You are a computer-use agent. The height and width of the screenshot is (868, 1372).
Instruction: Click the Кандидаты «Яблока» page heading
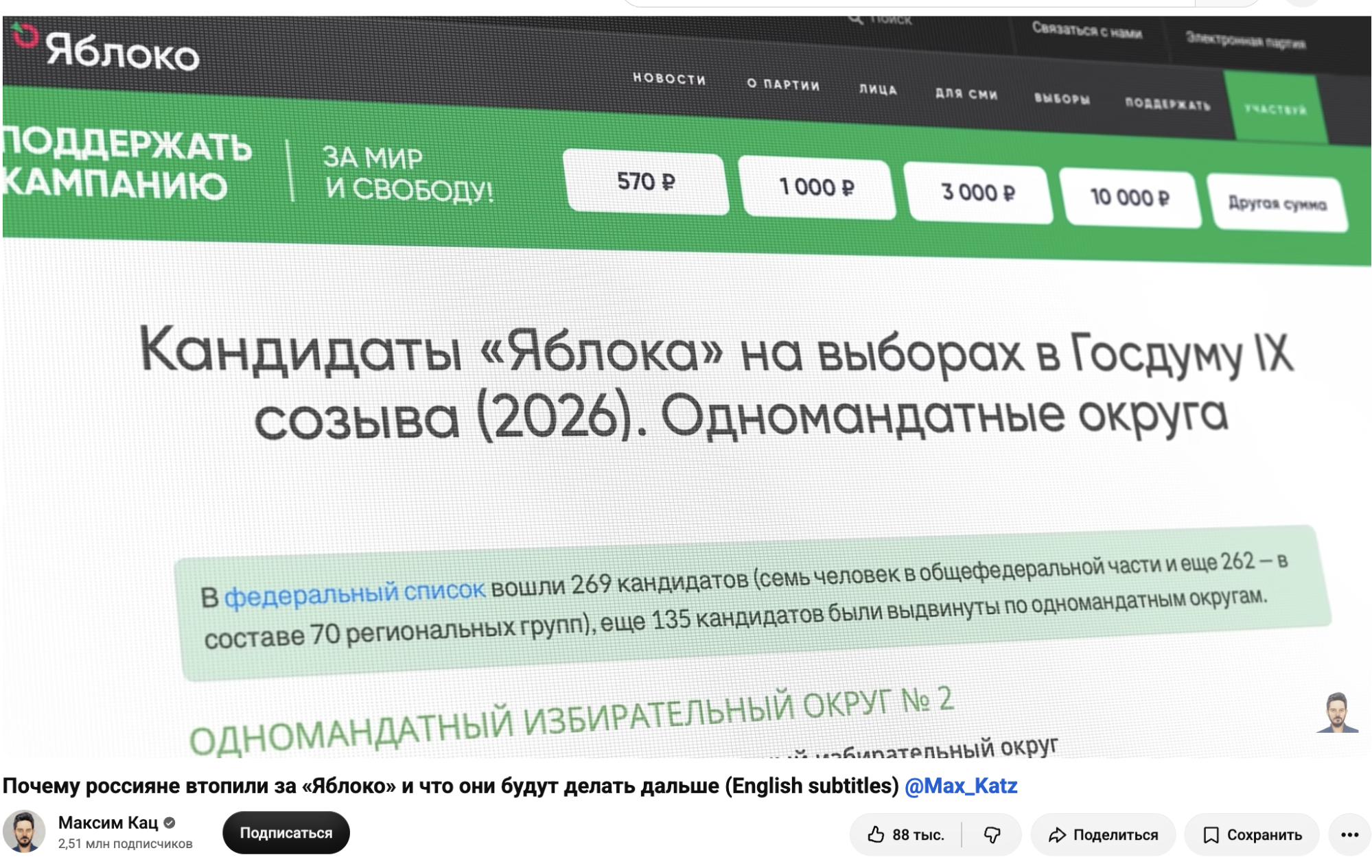(716, 384)
